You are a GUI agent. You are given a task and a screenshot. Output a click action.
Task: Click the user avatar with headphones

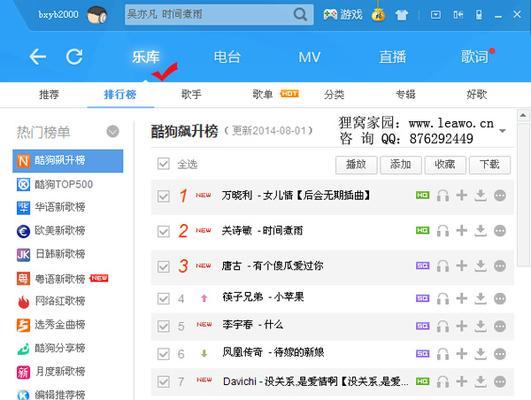(x=97, y=15)
